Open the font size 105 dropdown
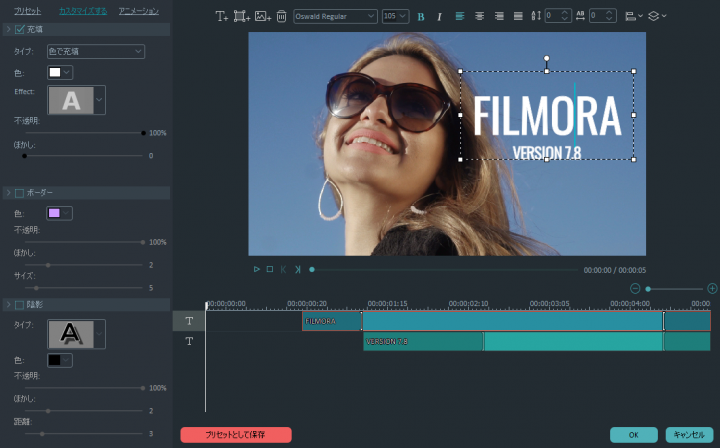The image size is (720, 448). click(396, 16)
